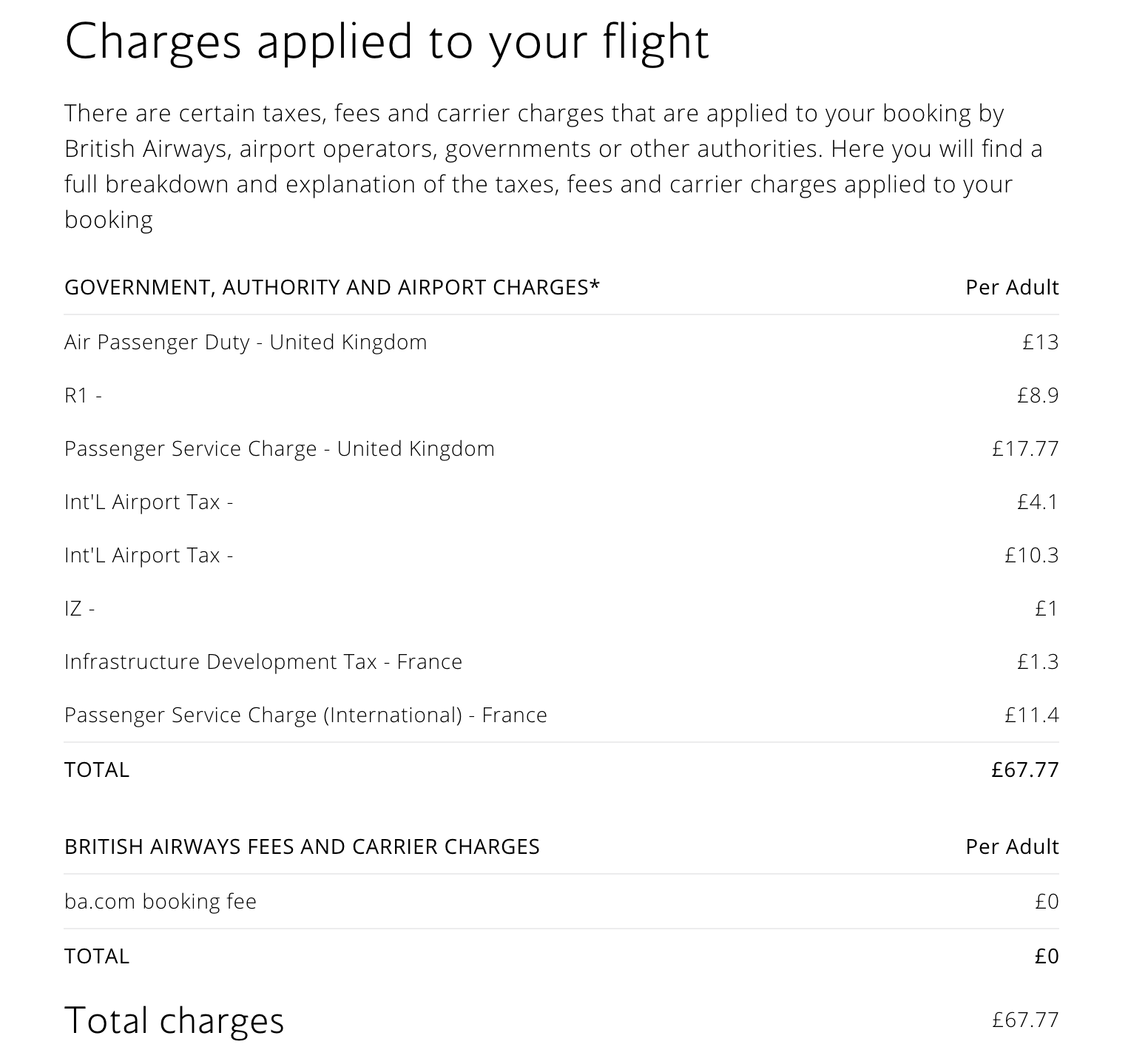Click the final £67.77 total charges amount
The width and height of the screenshot is (1148, 1064).
[x=1025, y=1020]
